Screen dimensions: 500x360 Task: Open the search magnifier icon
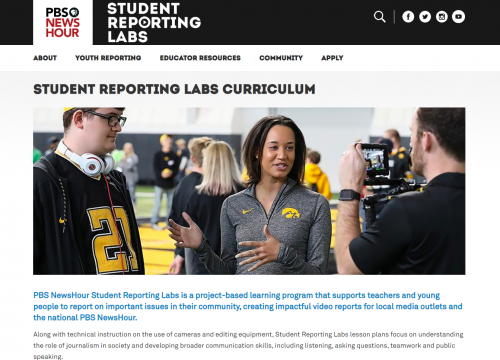click(379, 16)
